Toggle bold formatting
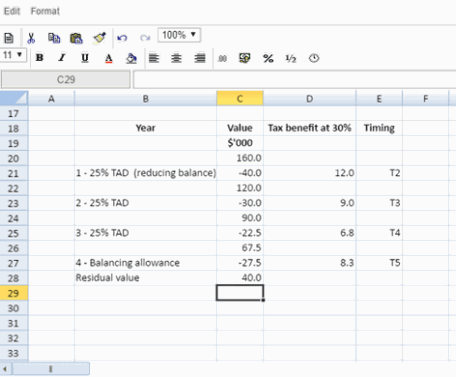456x377 pixels. [x=40, y=58]
